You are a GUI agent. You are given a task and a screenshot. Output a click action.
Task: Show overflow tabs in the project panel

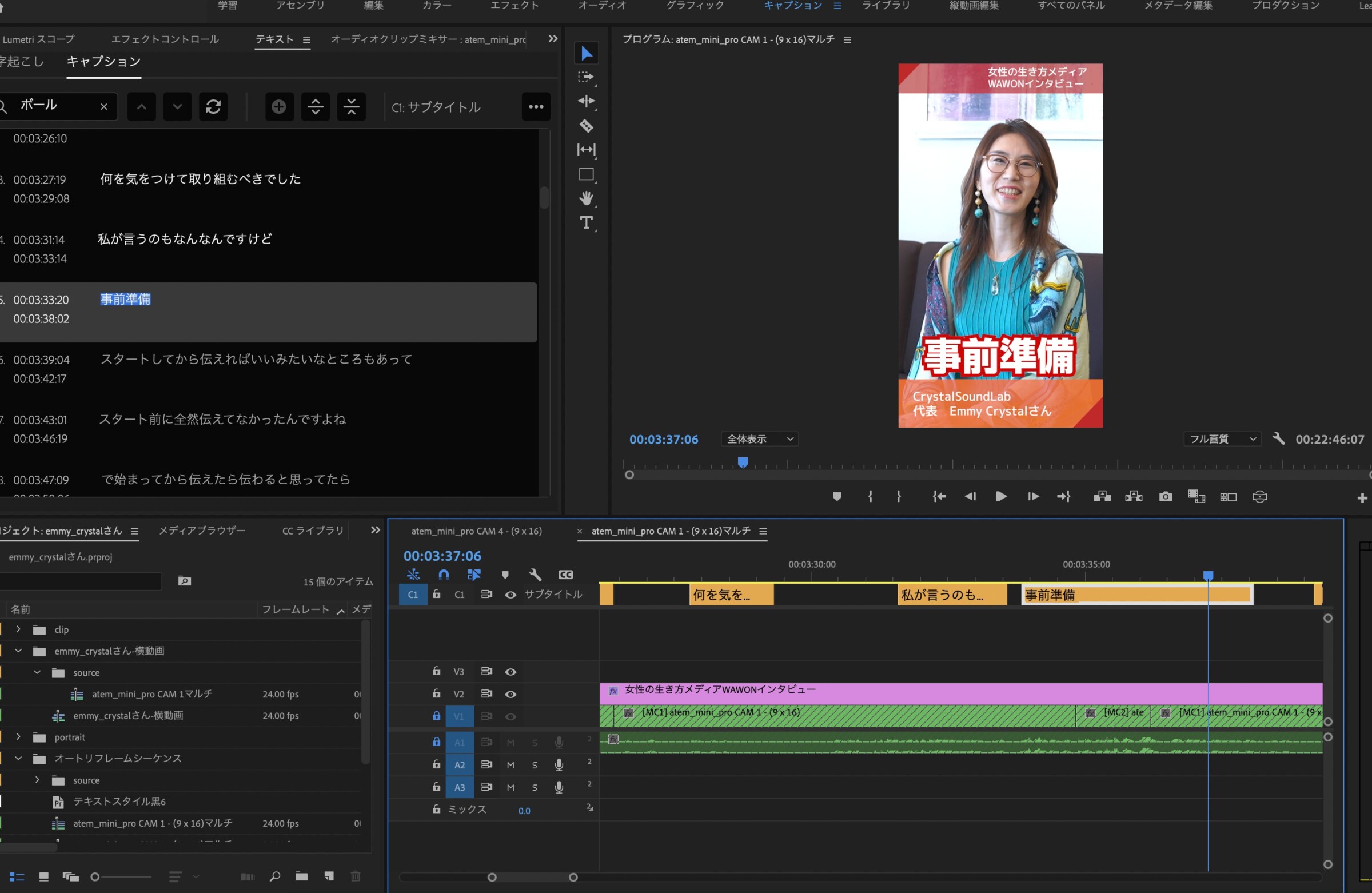[x=375, y=530]
